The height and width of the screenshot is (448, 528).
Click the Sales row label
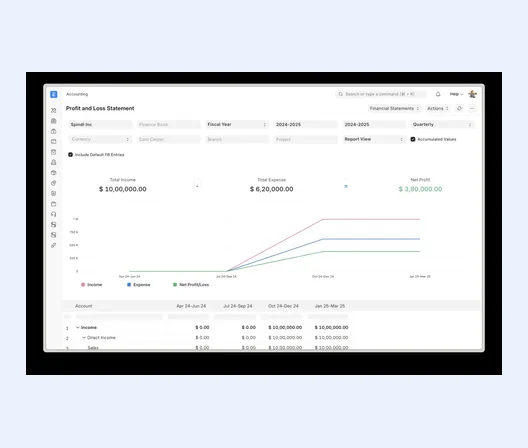click(x=93, y=348)
